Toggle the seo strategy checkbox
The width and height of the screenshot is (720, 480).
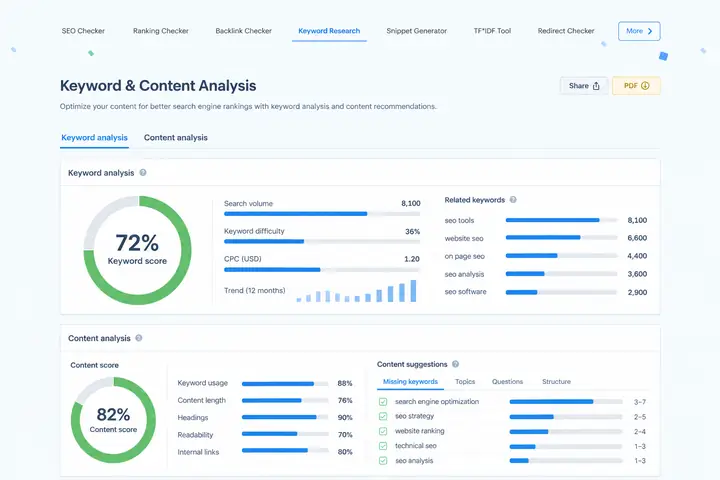click(x=383, y=417)
